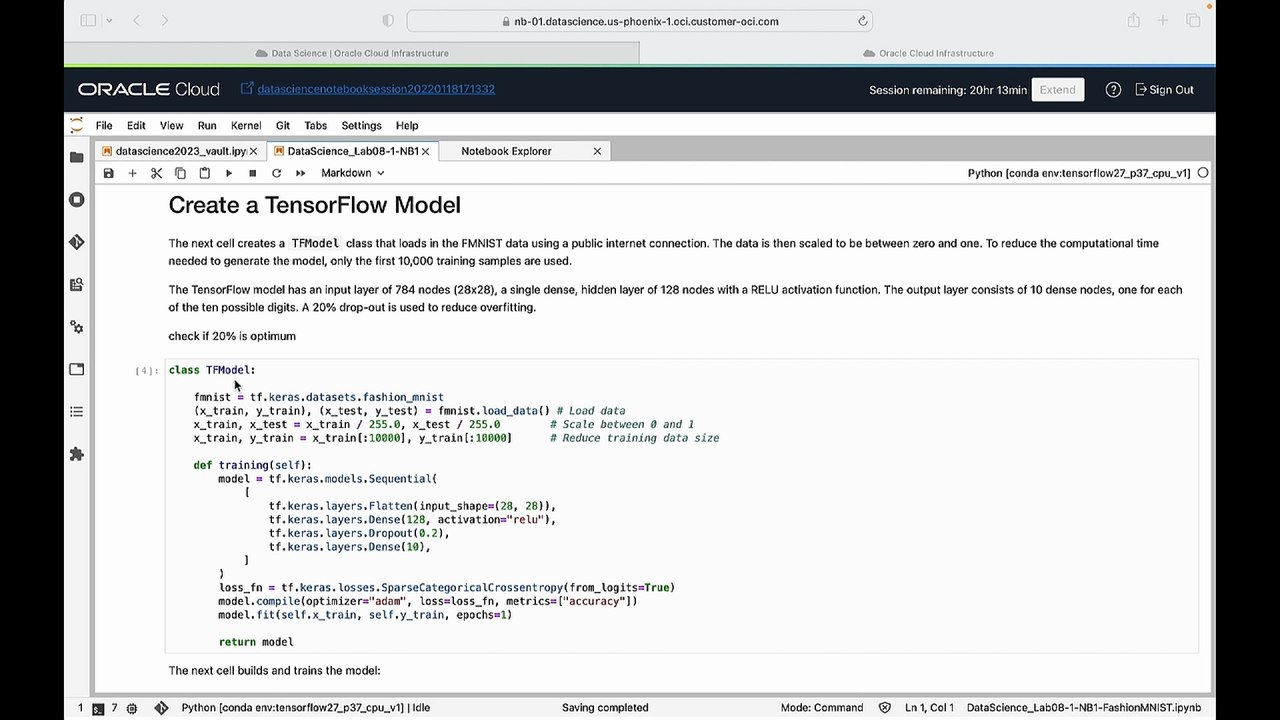The image size is (1280, 720).
Task: Close the Notebook Explorer tab
Action: pos(597,151)
